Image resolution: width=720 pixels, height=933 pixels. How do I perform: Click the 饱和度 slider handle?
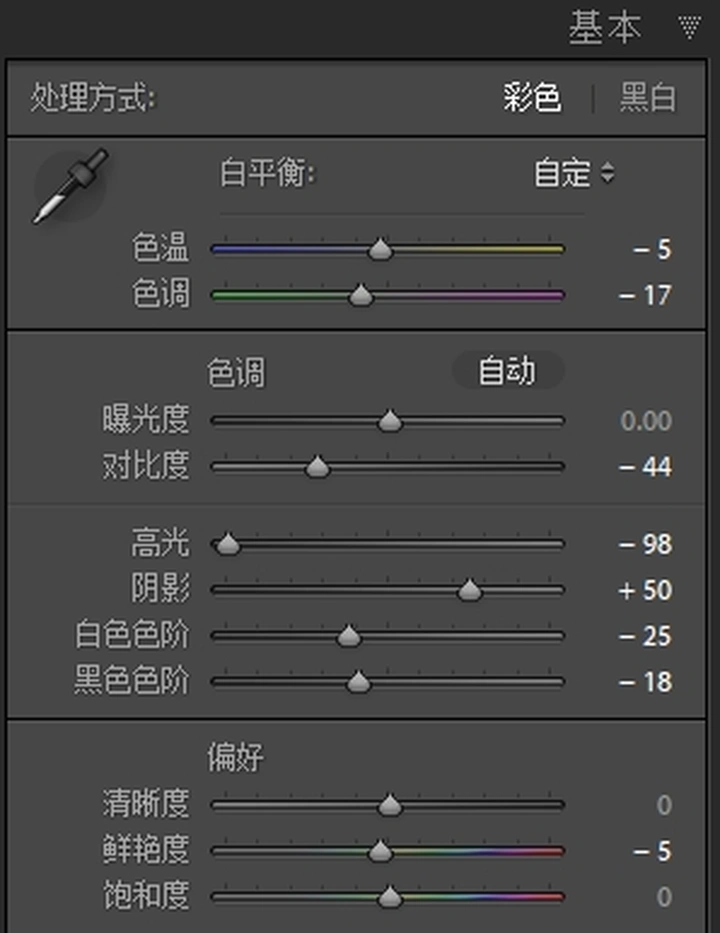tap(390, 897)
